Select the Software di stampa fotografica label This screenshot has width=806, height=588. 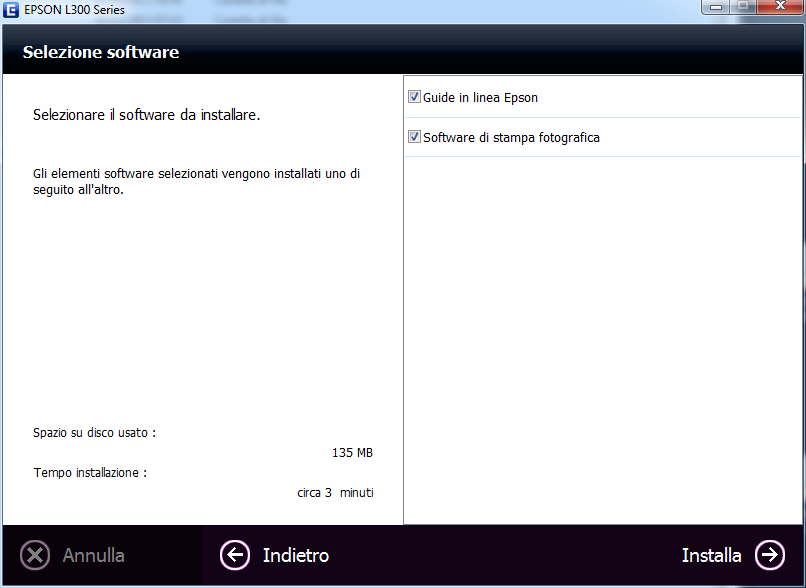pyautogui.click(x=511, y=137)
